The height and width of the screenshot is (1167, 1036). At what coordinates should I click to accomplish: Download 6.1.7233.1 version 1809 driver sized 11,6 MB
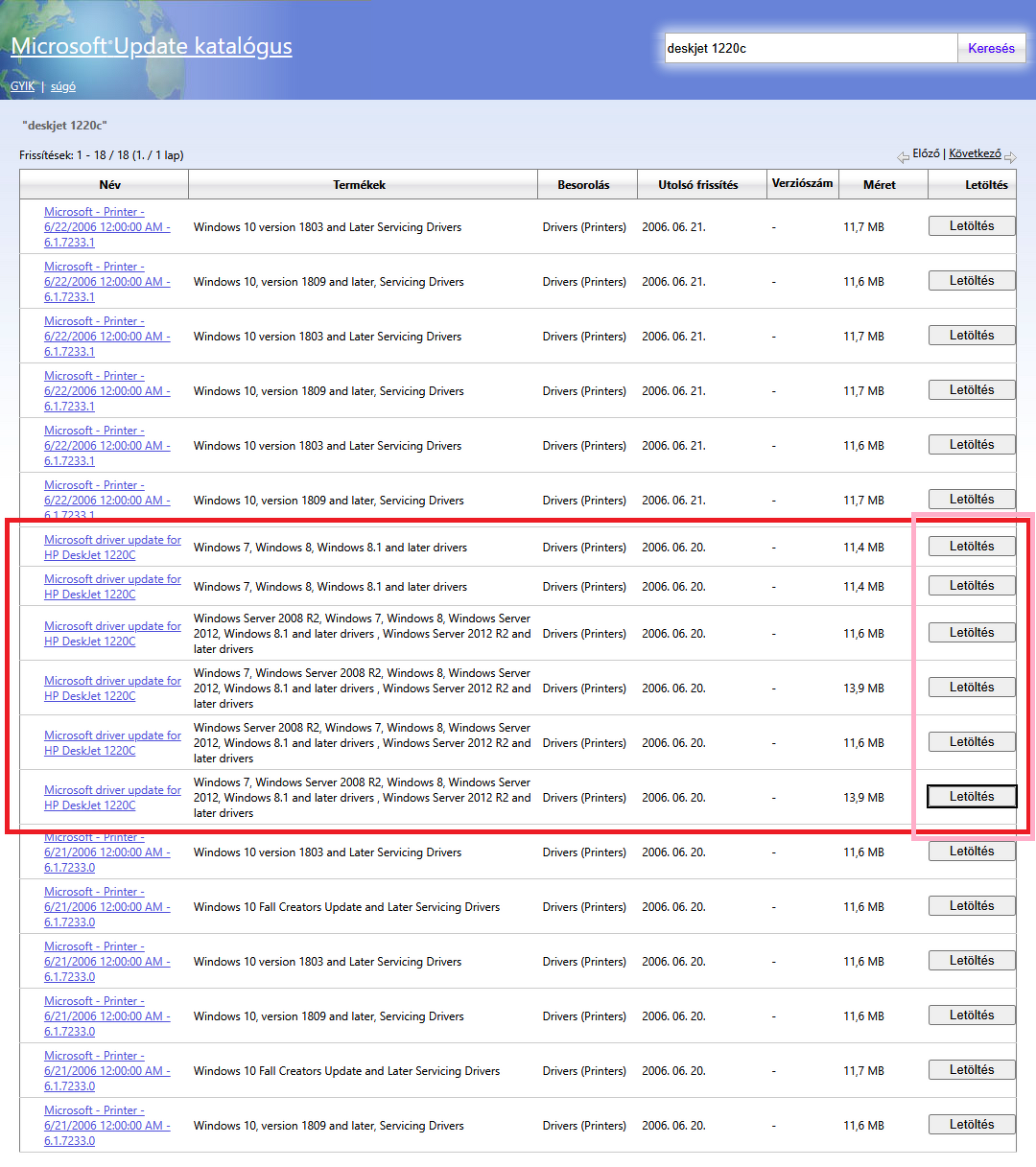972,281
